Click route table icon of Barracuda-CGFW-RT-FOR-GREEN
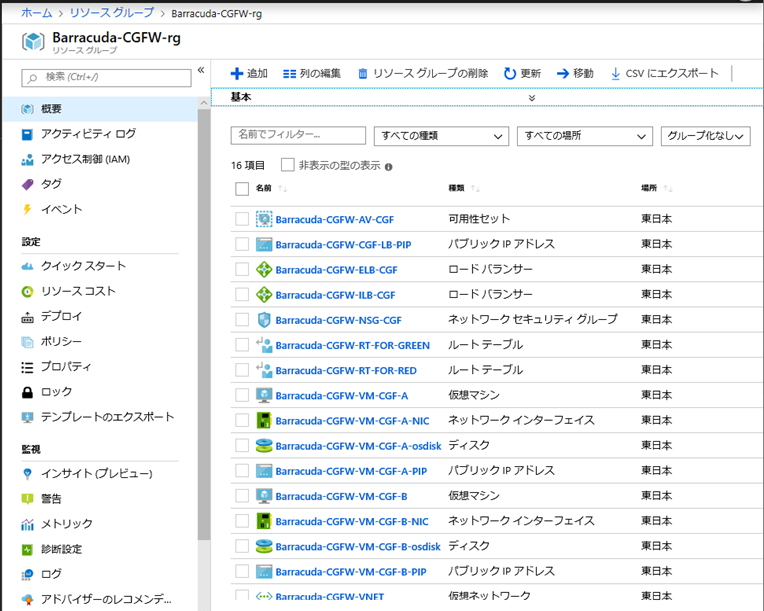This screenshot has width=764, height=611. tap(264, 345)
